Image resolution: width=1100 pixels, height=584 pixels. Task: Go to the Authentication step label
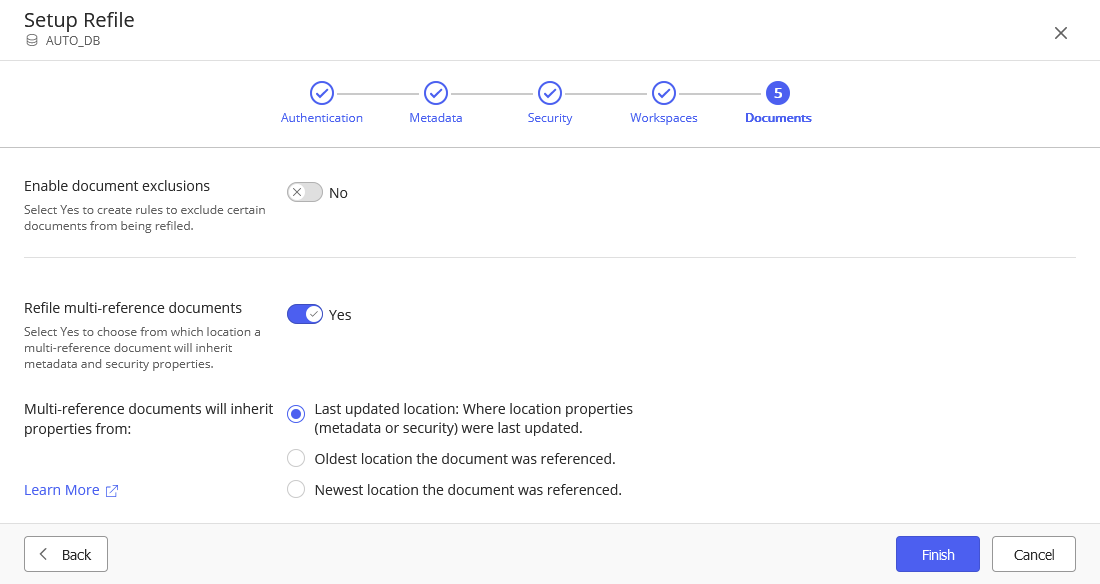coord(322,118)
